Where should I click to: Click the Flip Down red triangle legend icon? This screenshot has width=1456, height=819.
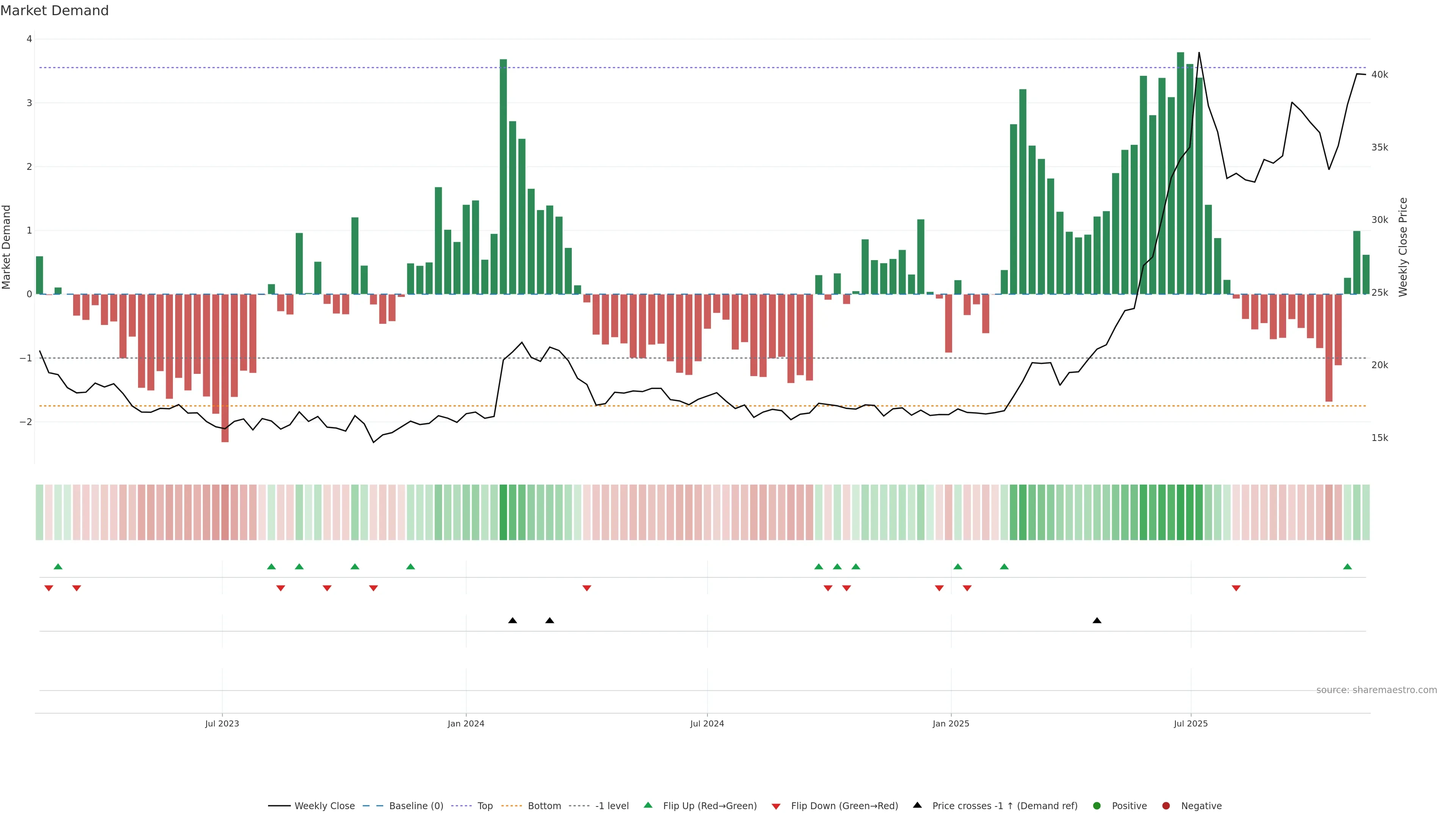(776, 806)
